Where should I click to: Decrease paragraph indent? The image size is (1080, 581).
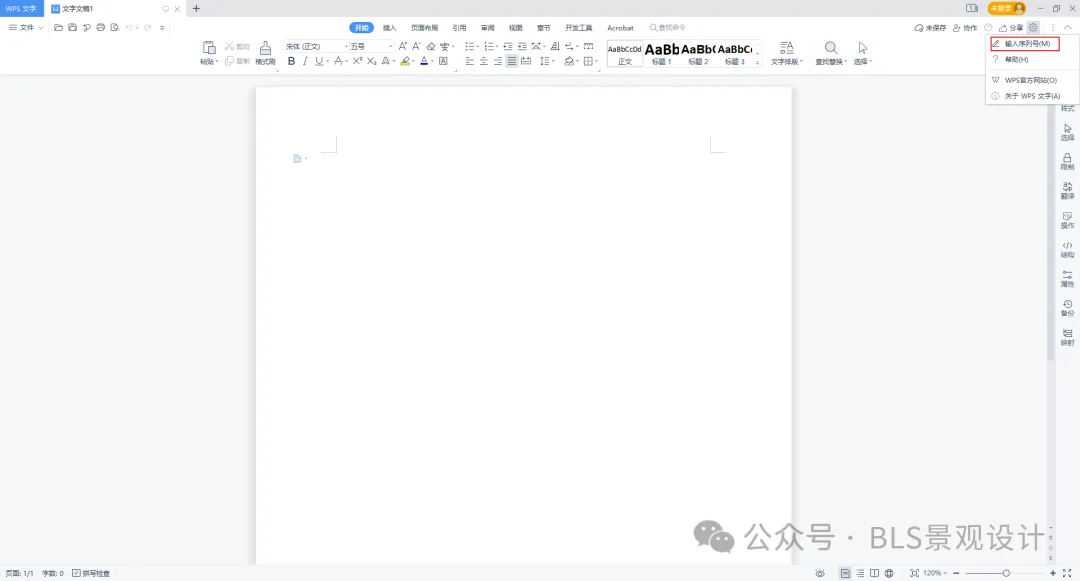[x=508, y=46]
